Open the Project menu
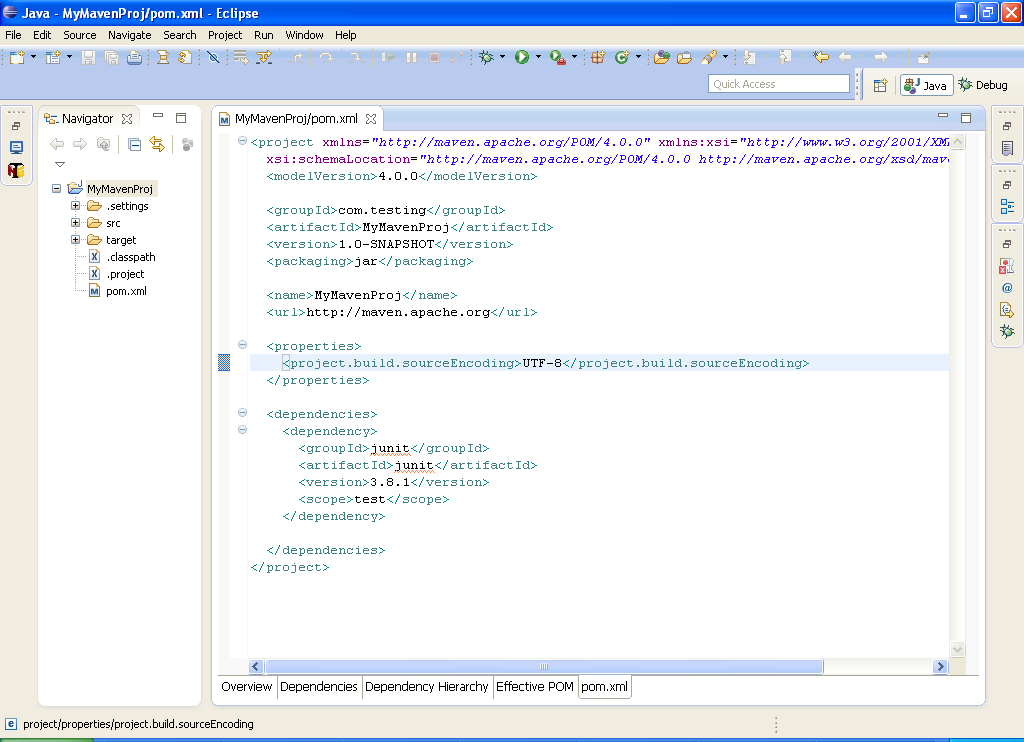The width and height of the screenshot is (1024, 742). [x=225, y=35]
